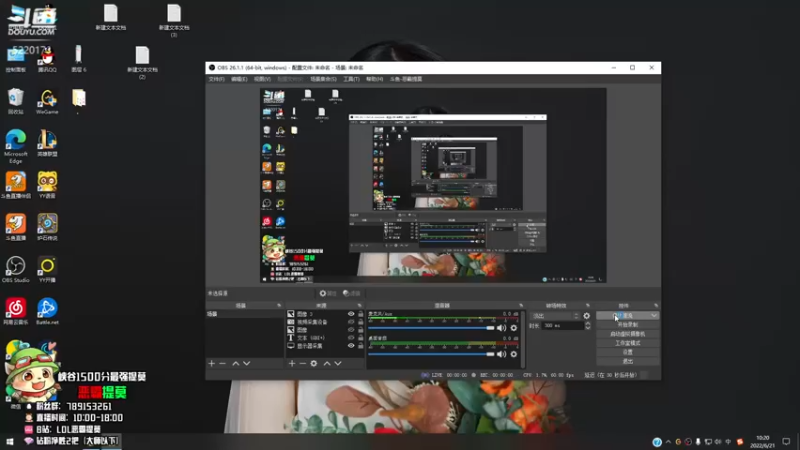Open 设置 settings in Controls panel

point(628,352)
